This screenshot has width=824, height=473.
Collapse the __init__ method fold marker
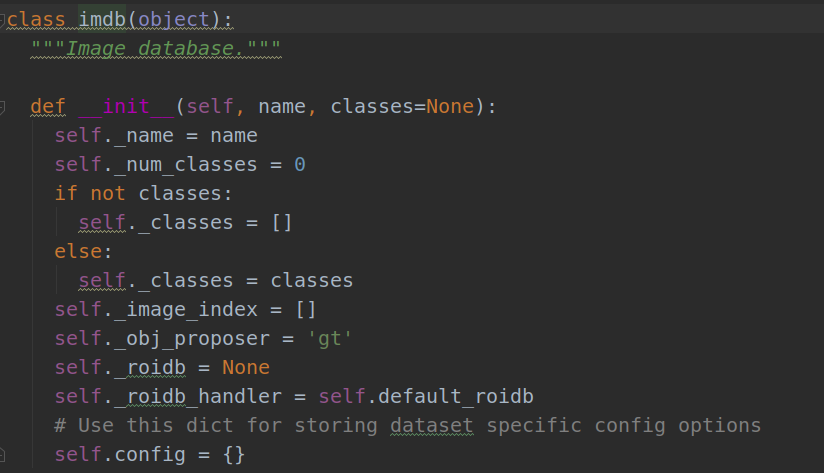click(x=3, y=106)
